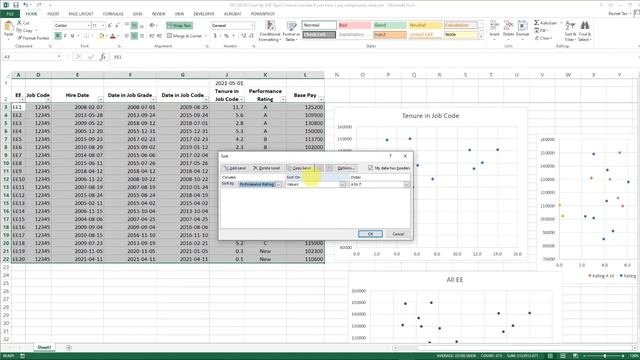The image size is (640, 360).
Task: Click Delete Level in Sort dialog
Action: (x=266, y=168)
